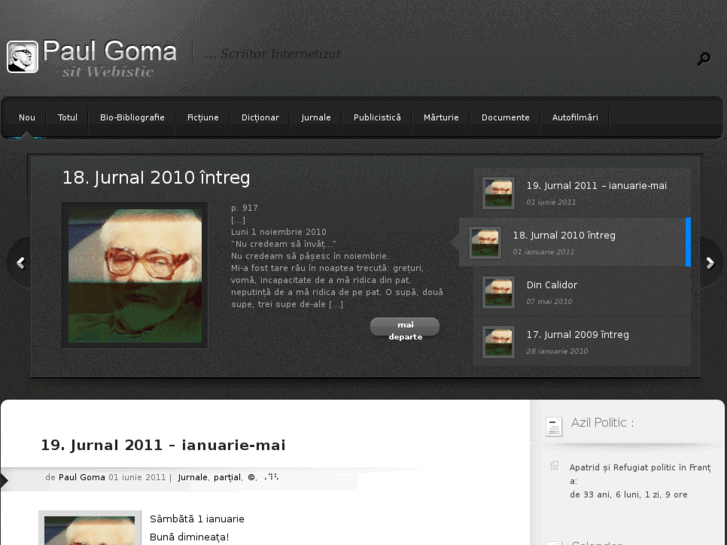The height and width of the screenshot is (545, 727).
Task: Click the Azil Politic widget heading
Action: click(x=602, y=423)
